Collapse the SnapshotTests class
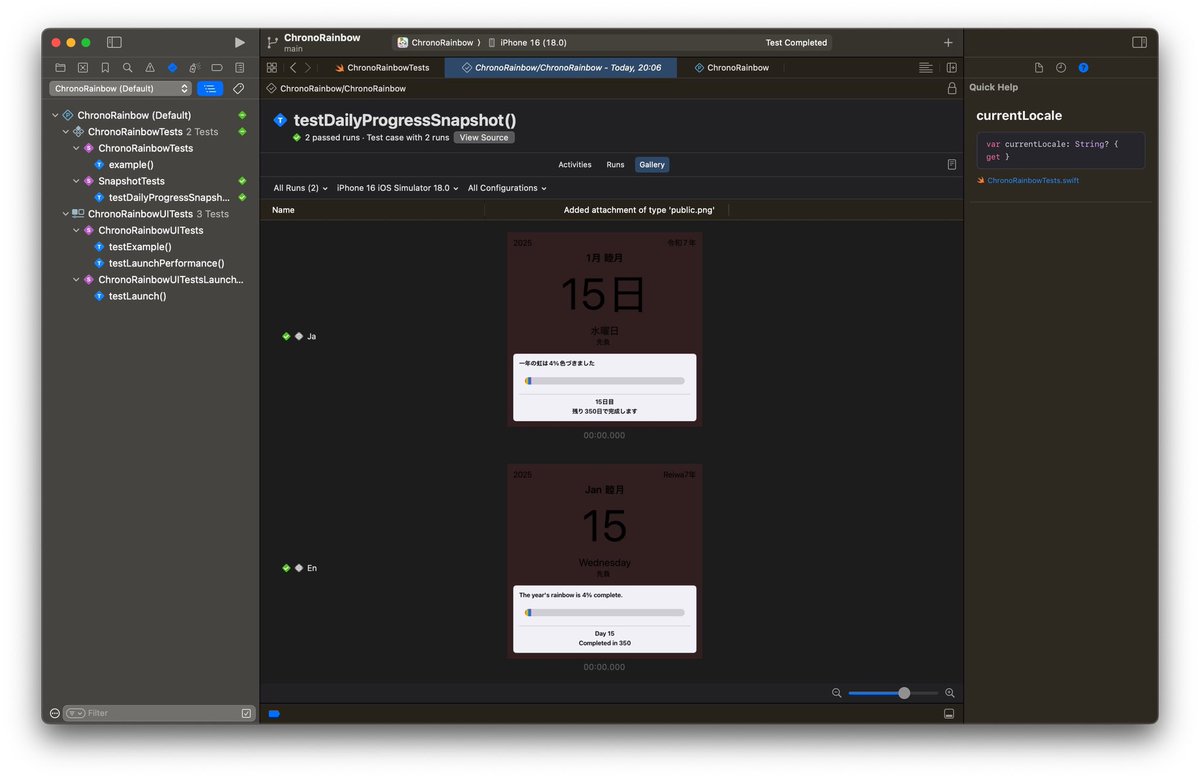The height and width of the screenshot is (779, 1200). click(77, 181)
